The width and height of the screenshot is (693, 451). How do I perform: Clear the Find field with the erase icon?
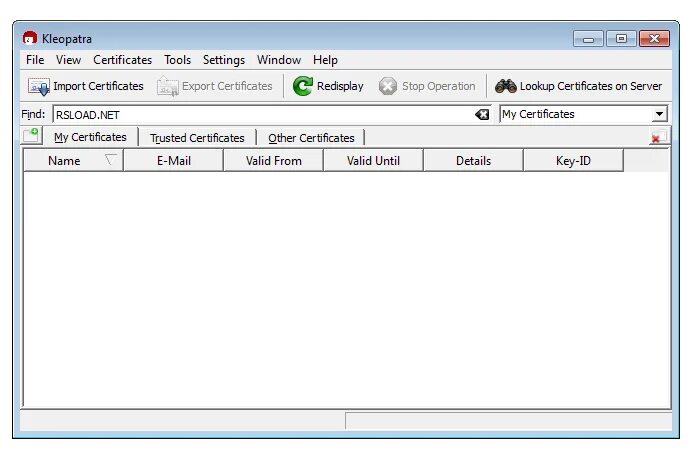tap(482, 115)
